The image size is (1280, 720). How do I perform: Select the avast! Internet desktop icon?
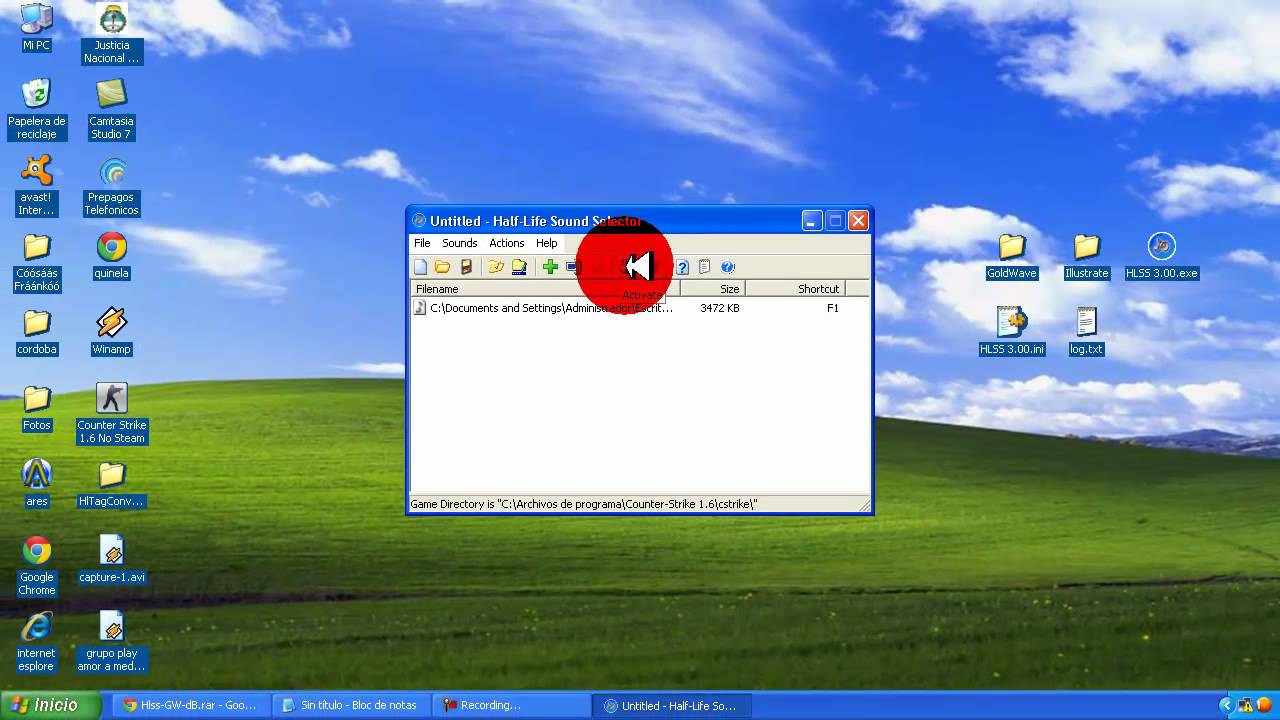coord(37,186)
